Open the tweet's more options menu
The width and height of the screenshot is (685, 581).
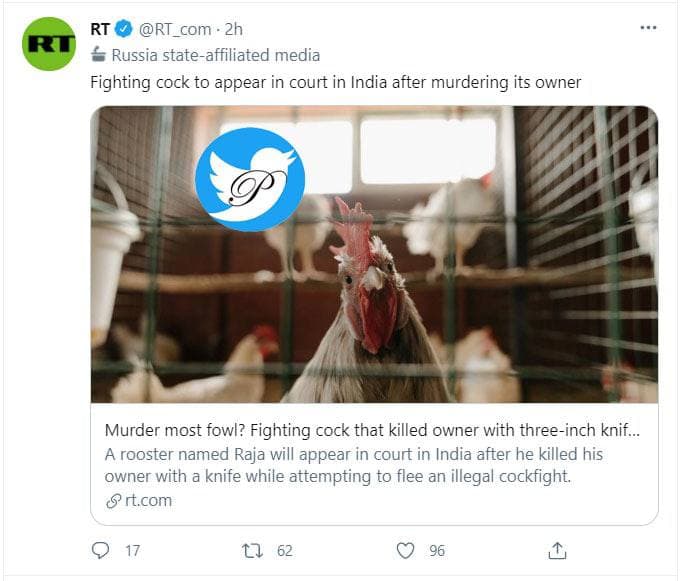tap(648, 28)
